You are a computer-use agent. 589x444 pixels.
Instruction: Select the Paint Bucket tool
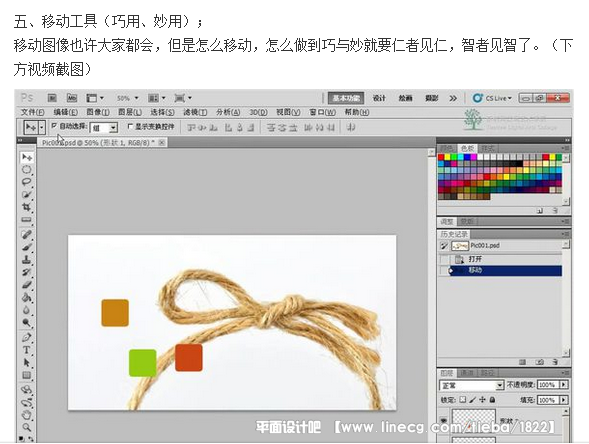27,298
